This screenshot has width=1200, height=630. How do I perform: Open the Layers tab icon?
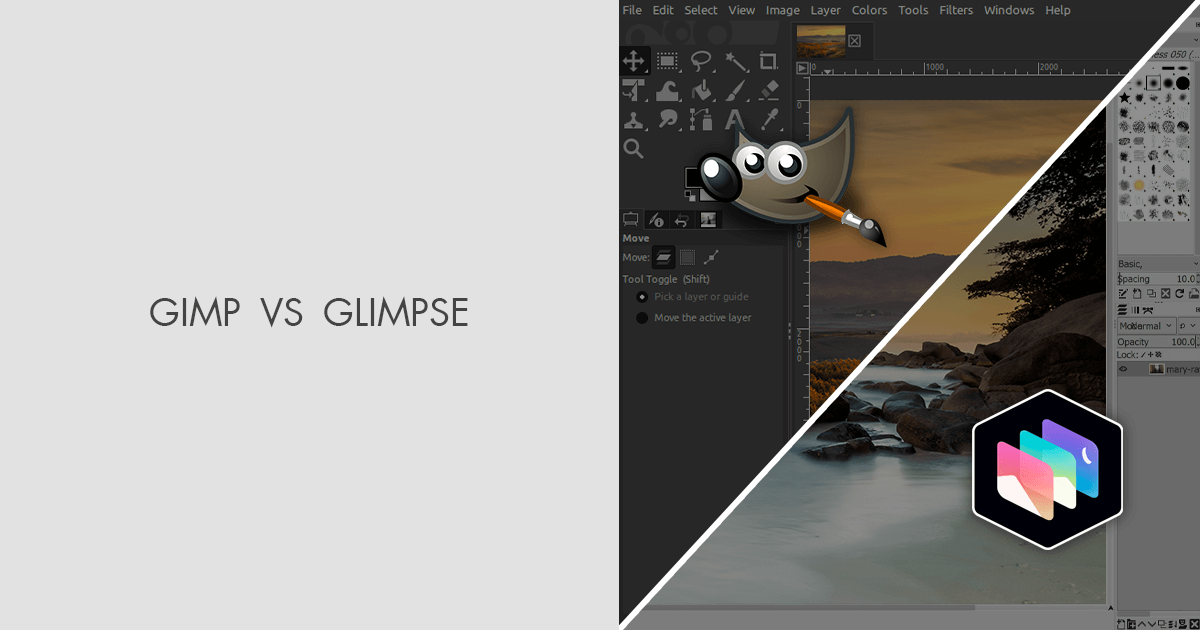(1122, 310)
